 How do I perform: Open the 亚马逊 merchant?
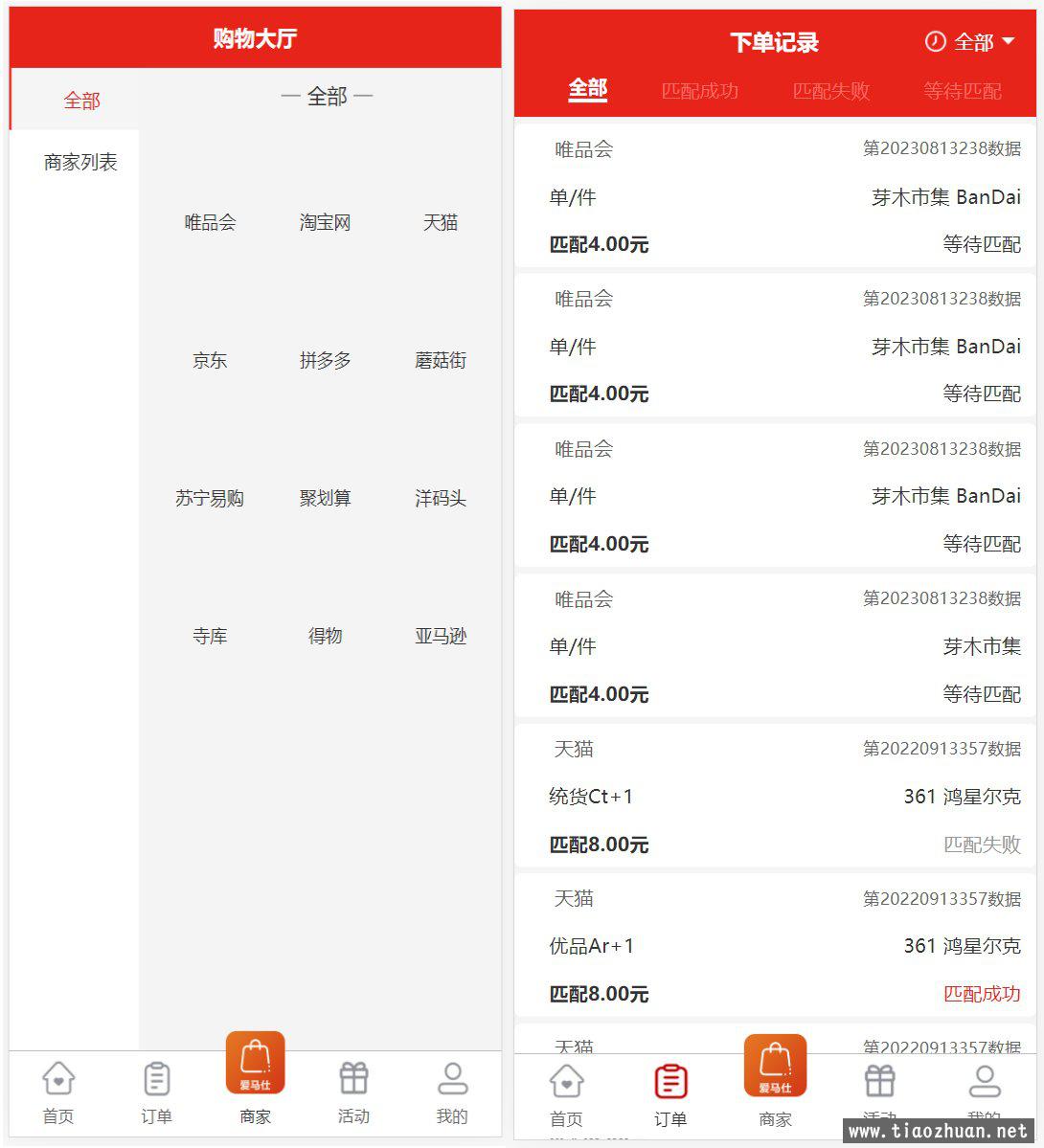441,636
